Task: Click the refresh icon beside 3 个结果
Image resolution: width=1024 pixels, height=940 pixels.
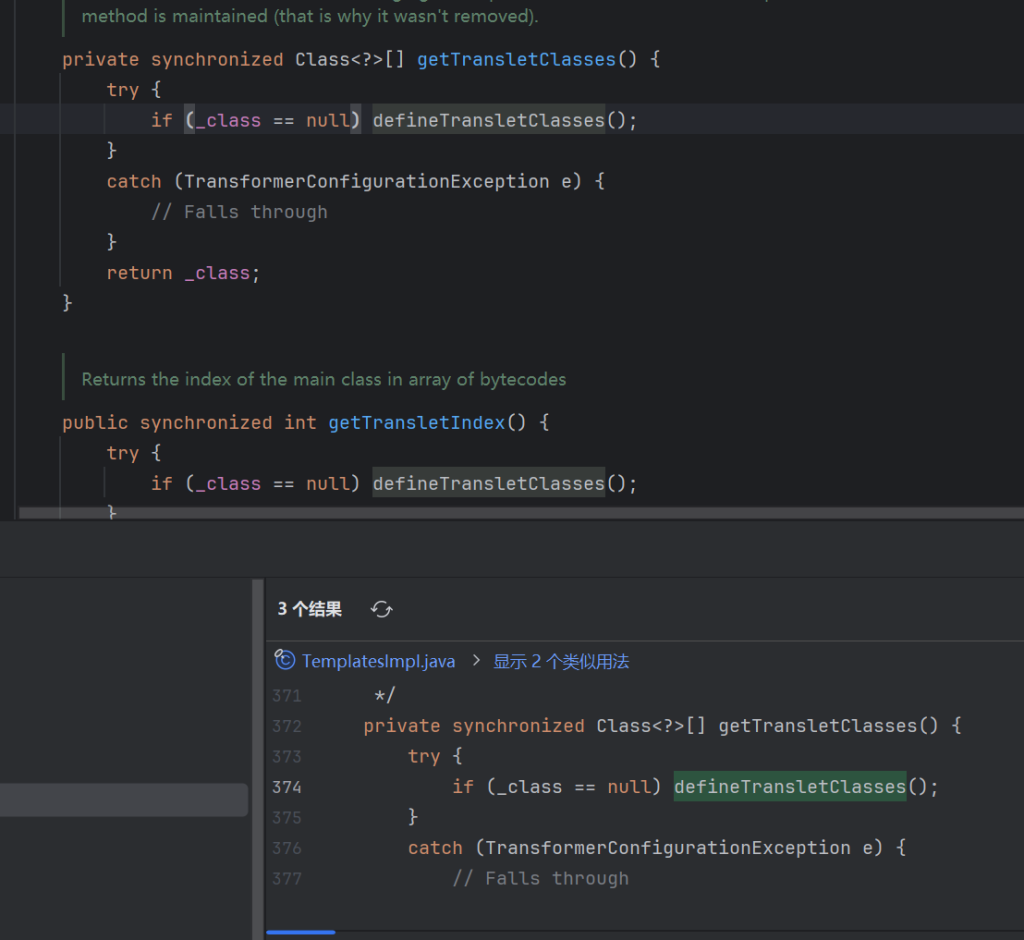Action: click(x=381, y=609)
